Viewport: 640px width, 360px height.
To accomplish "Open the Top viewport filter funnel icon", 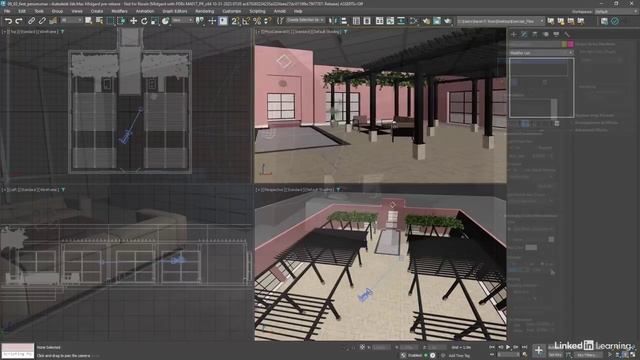I will tap(62, 31).
